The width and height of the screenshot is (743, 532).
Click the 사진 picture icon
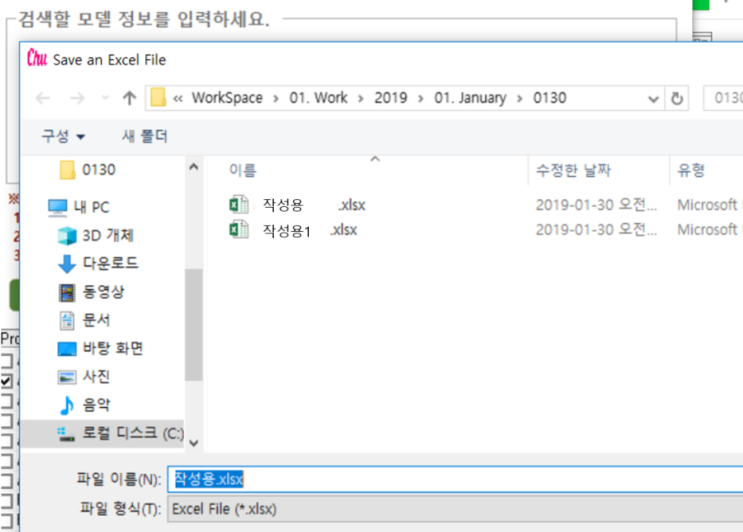coord(67,377)
